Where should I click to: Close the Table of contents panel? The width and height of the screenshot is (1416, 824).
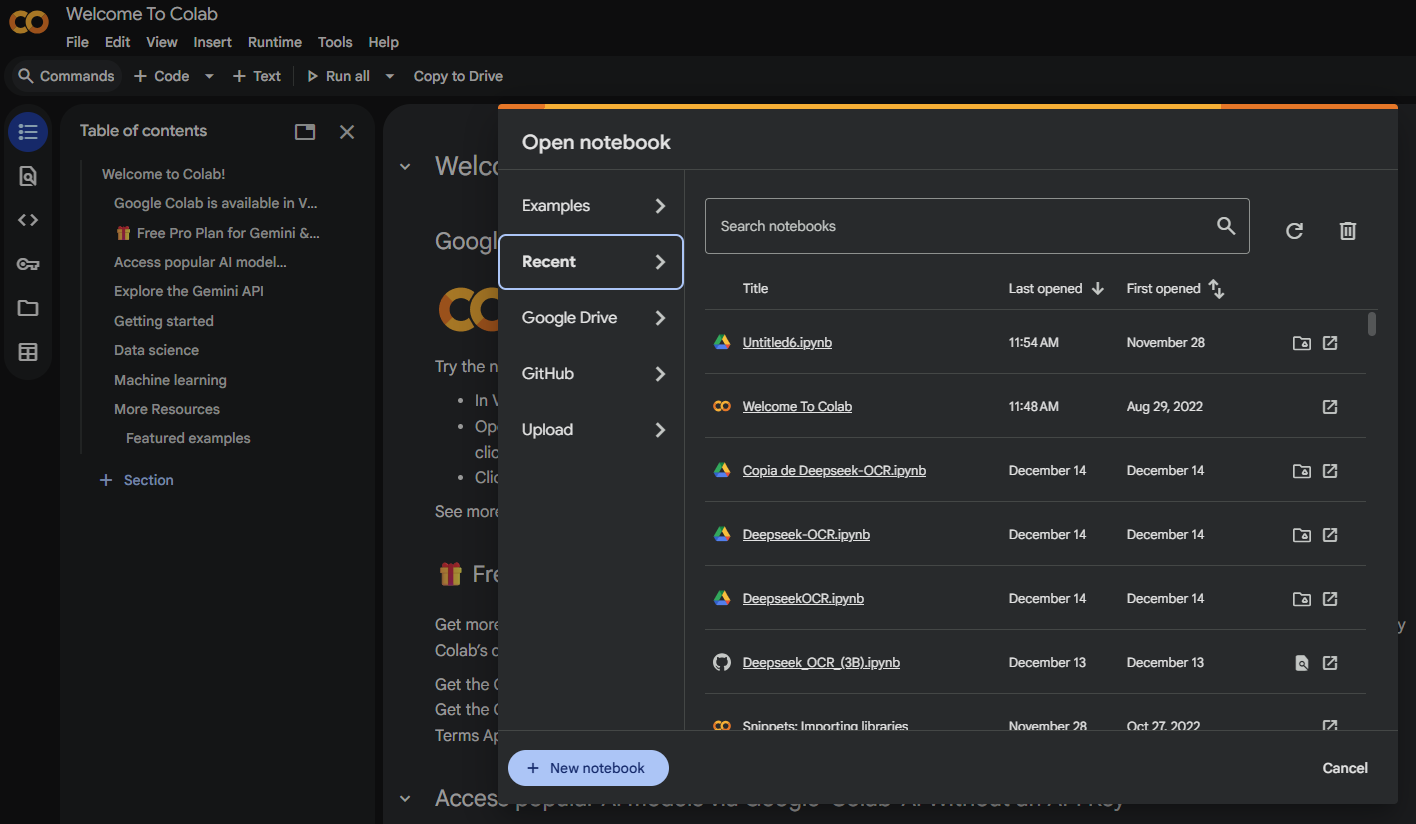(x=347, y=132)
